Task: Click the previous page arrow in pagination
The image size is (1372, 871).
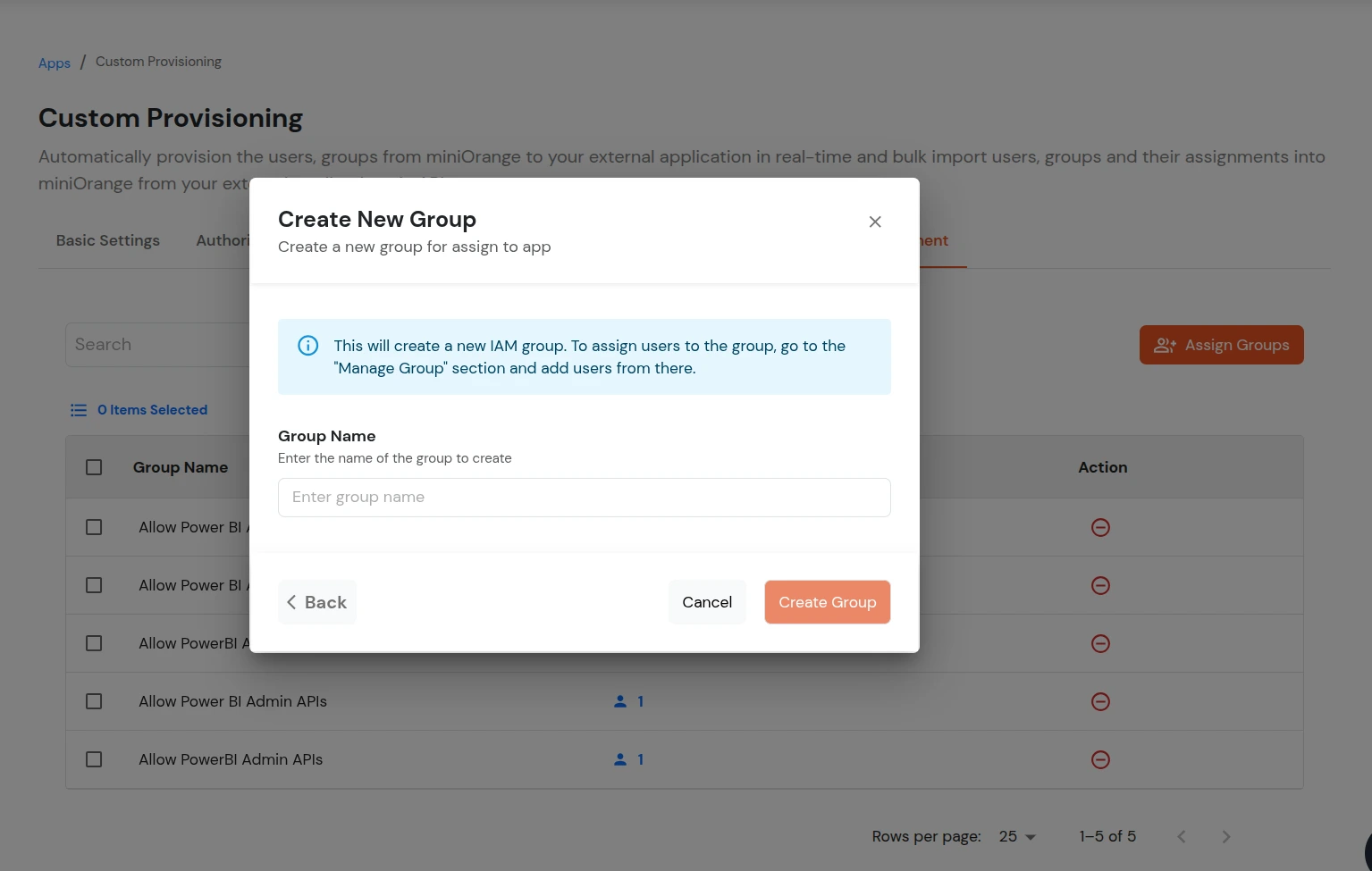Action: (1181, 836)
